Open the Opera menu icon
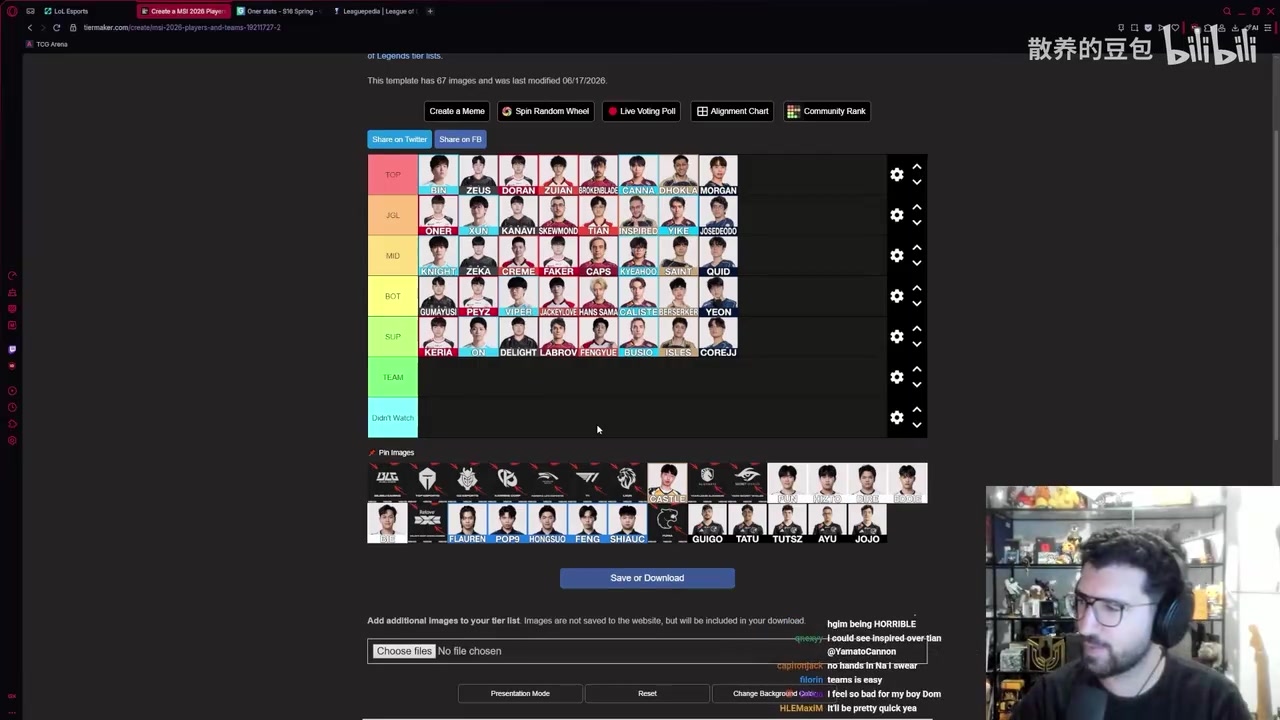 tap(12, 11)
